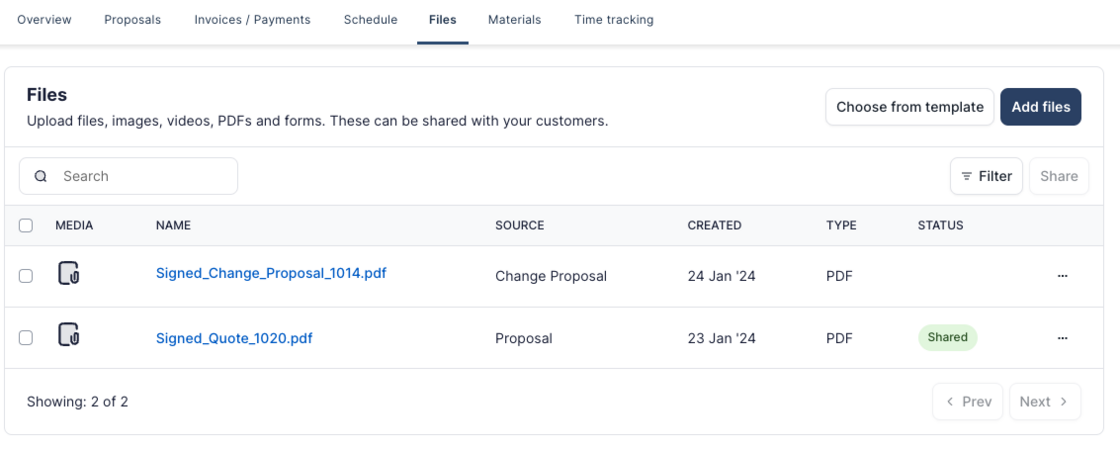Open the Filter options
Viewport: 1120px width, 449px height.
[x=986, y=176]
